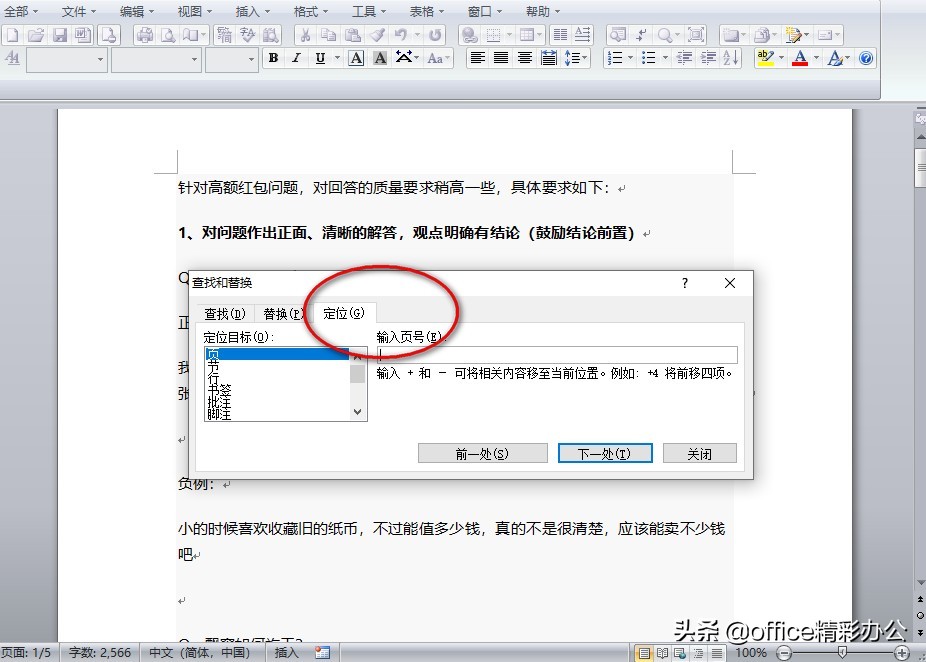Toggle bold formatting
This screenshot has height=662, width=926.
coord(272,58)
